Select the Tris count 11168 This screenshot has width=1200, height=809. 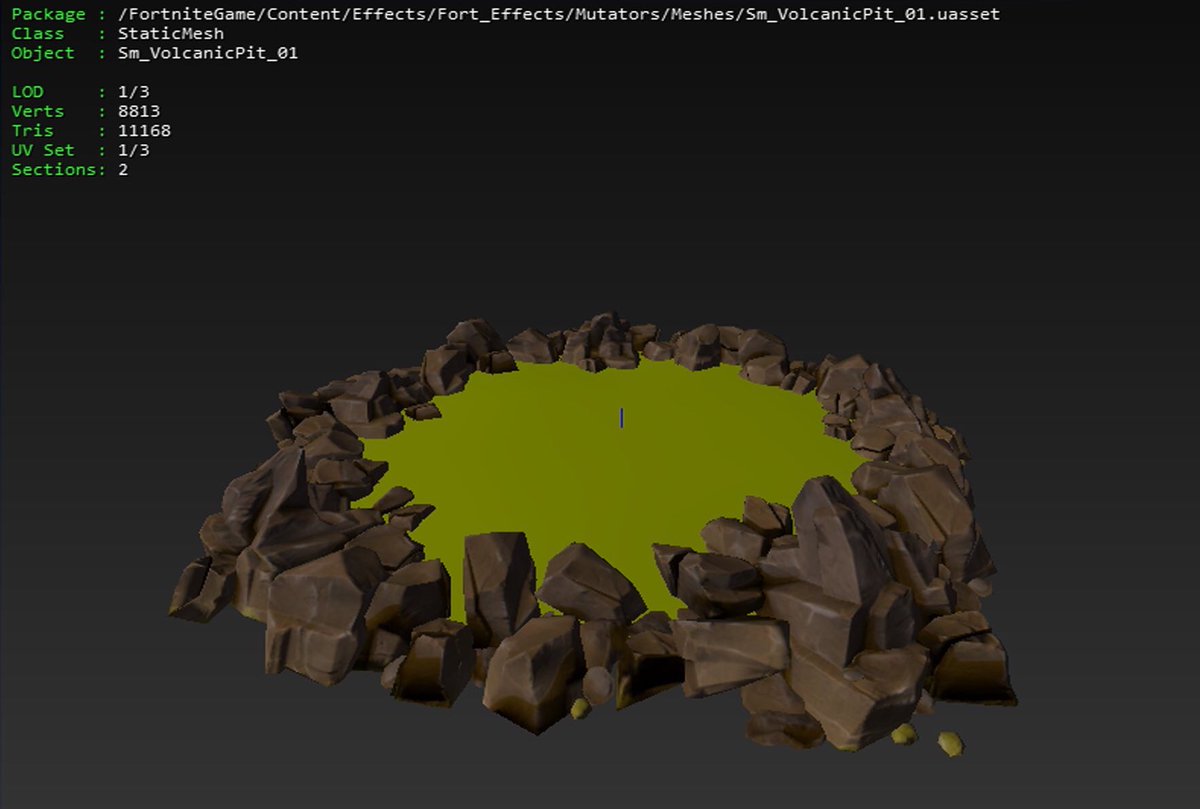(144, 131)
